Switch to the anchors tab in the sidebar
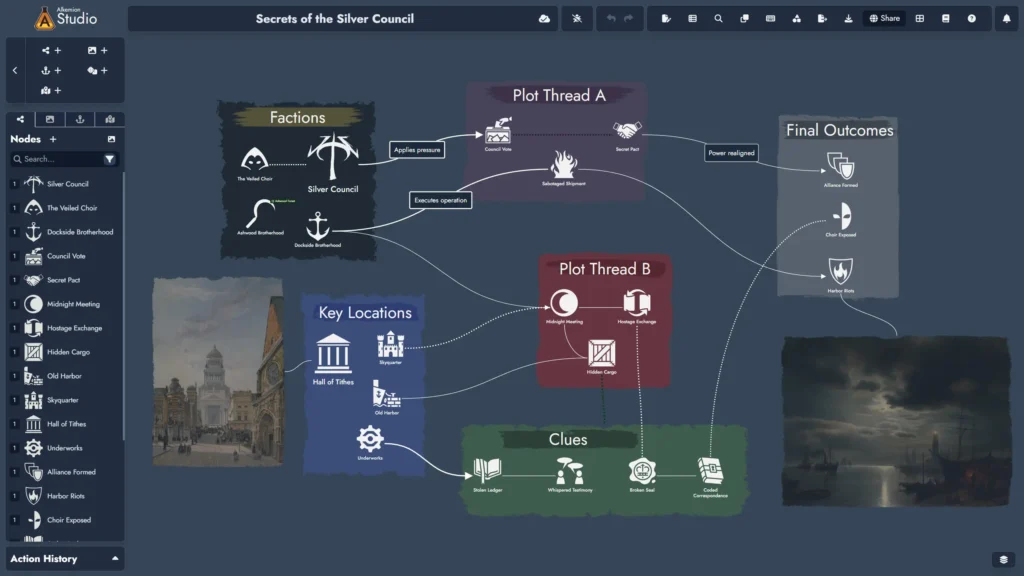The width and height of the screenshot is (1024, 576). click(x=80, y=118)
